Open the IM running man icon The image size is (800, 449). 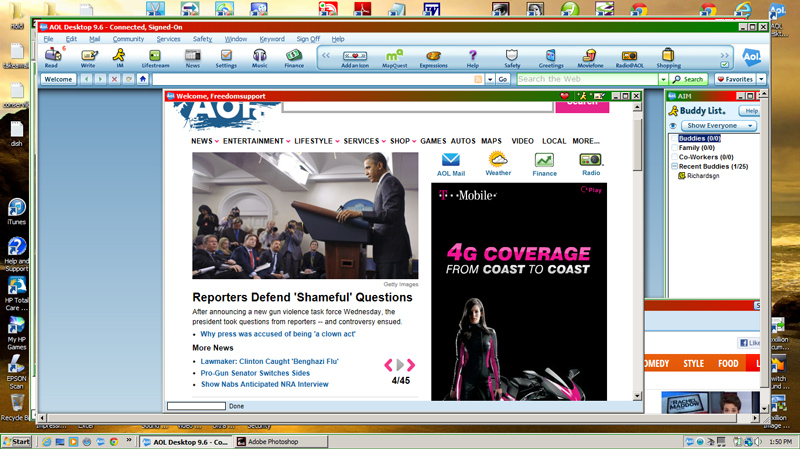click(119, 58)
